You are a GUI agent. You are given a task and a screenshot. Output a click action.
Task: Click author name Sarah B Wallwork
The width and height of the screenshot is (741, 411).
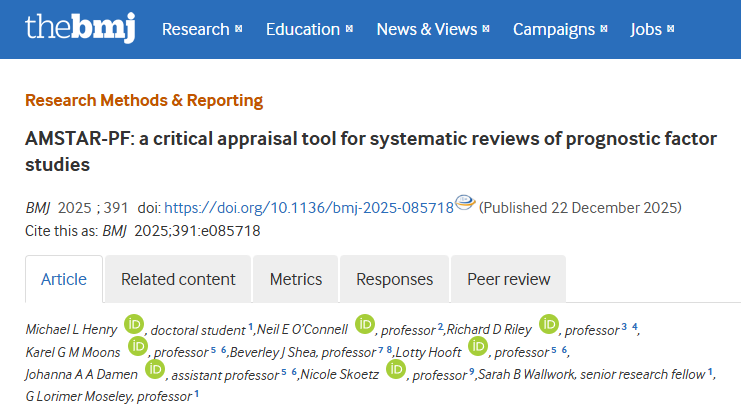[526, 374]
